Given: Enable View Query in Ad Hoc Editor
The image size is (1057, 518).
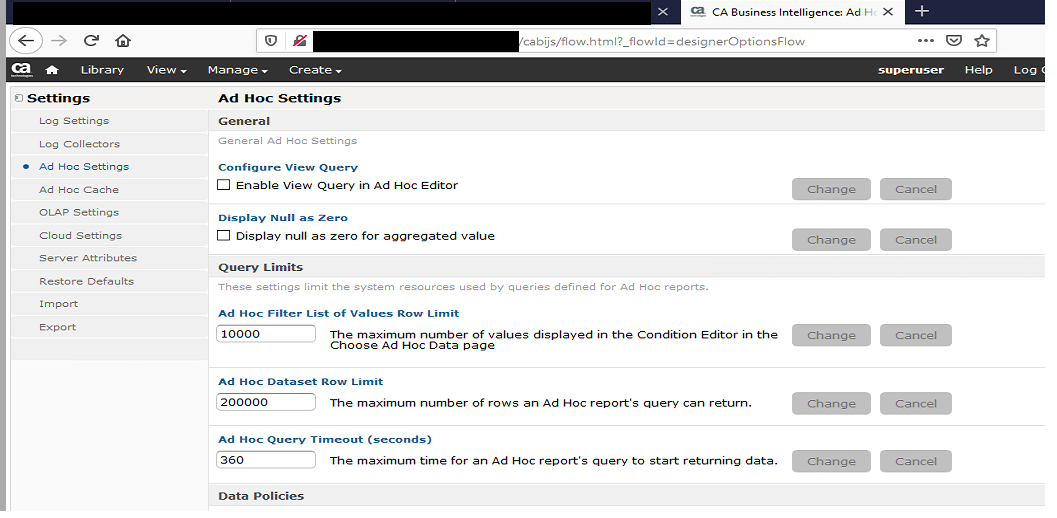Looking at the screenshot, I should click(x=224, y=185).
